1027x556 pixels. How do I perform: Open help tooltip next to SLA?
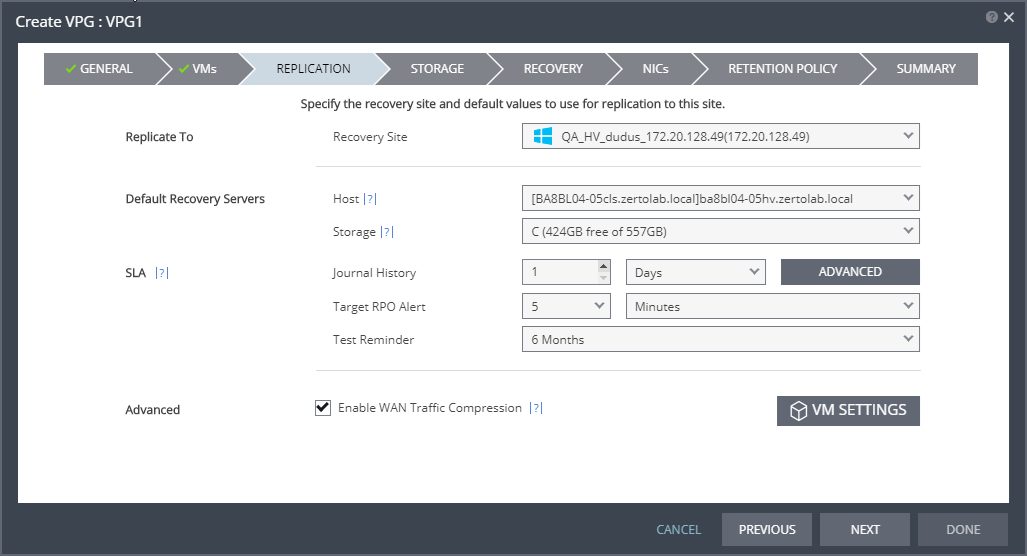click(162, 272)
